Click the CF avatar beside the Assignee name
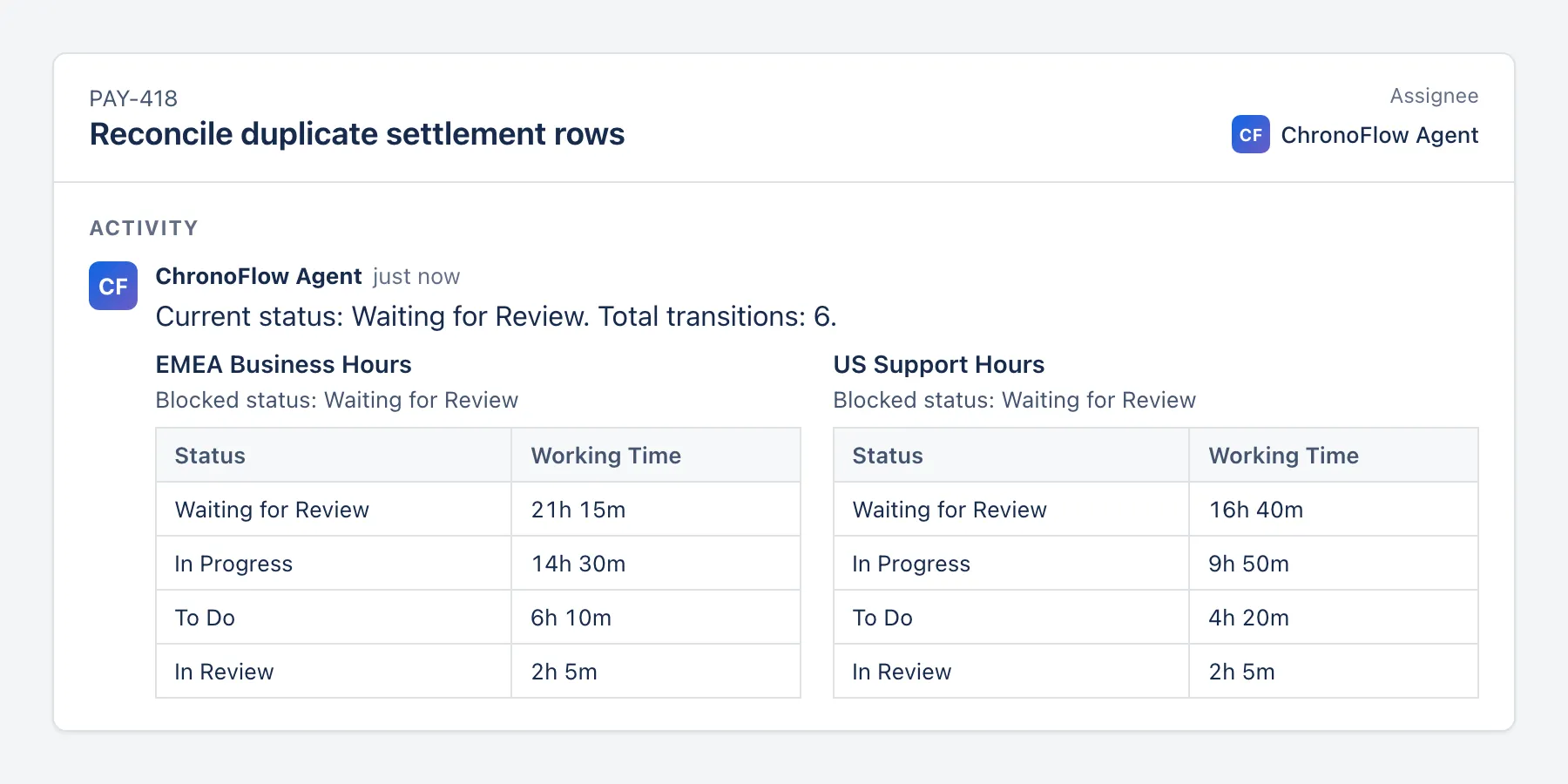The height and width of the screenshot is (784, 1568). pos(1250,134)
